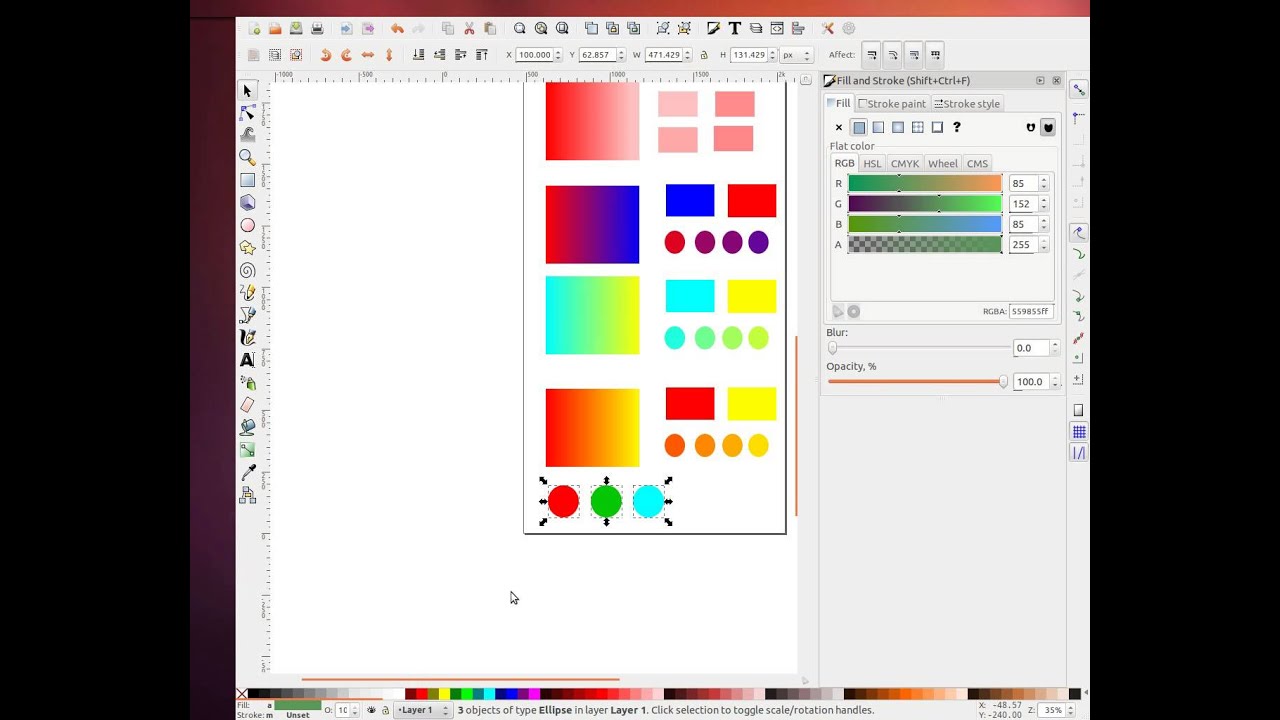Open the Layer 1 dropdown
The width and height of the screenshot is (1280, 720).
coord(423,710)
